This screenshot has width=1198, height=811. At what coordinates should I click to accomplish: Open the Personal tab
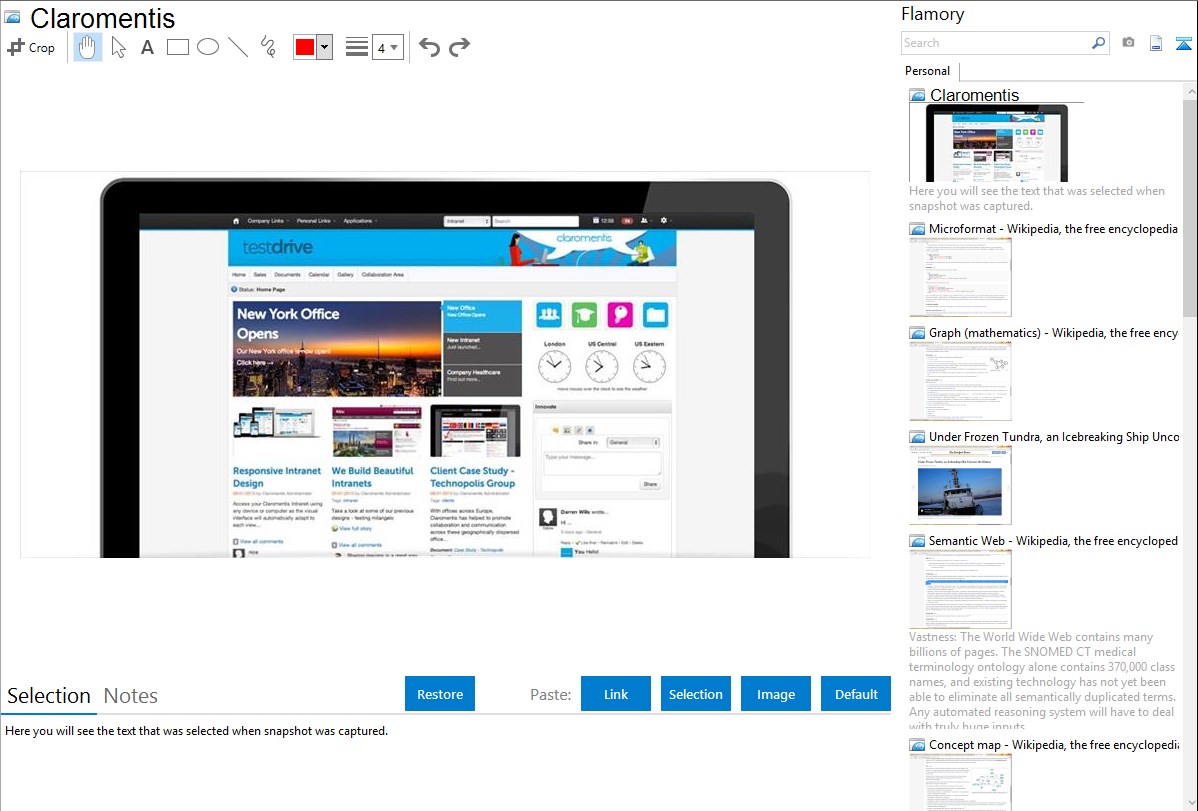(928, 71)
